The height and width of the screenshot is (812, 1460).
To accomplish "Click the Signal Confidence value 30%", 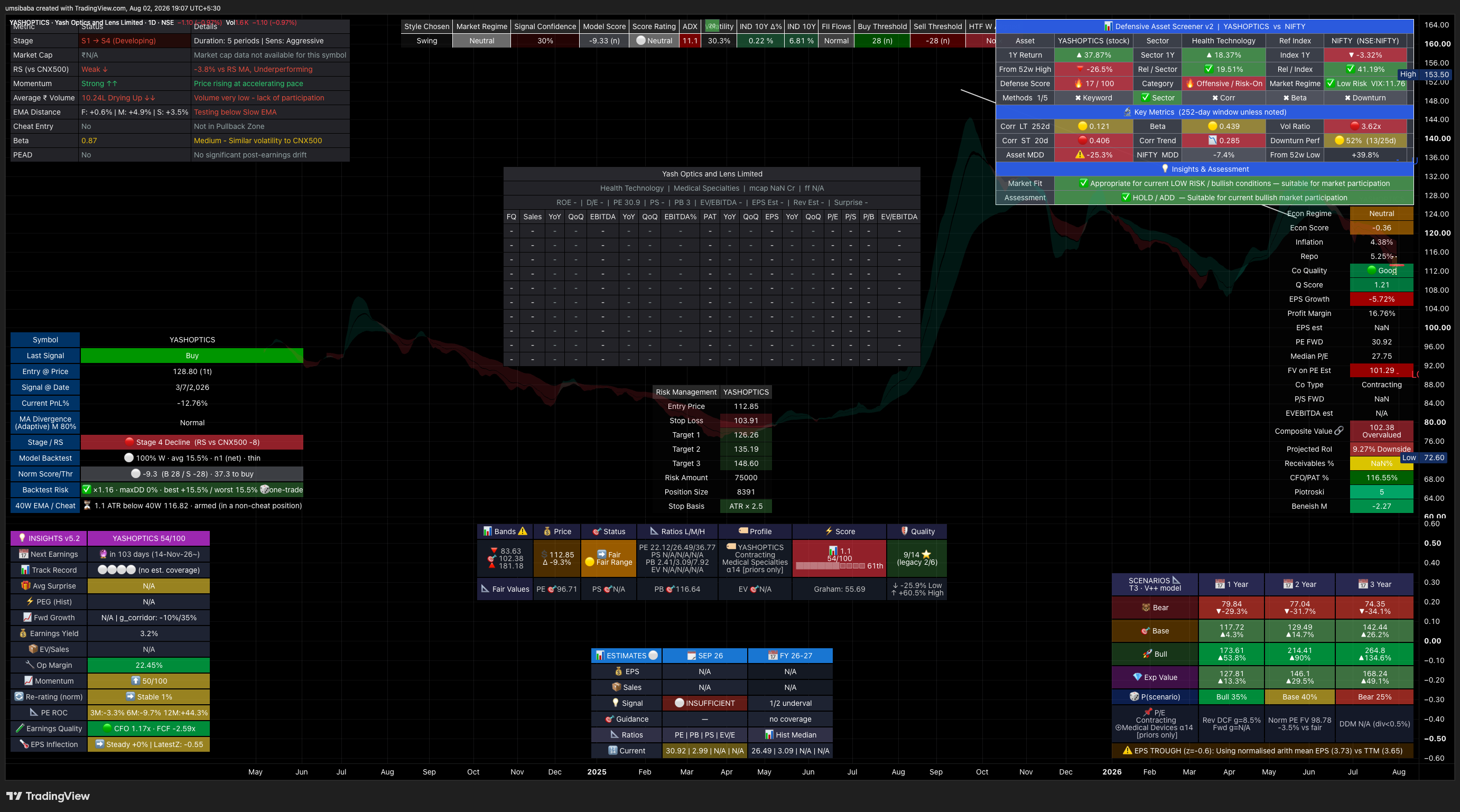I will click(545, 41).
